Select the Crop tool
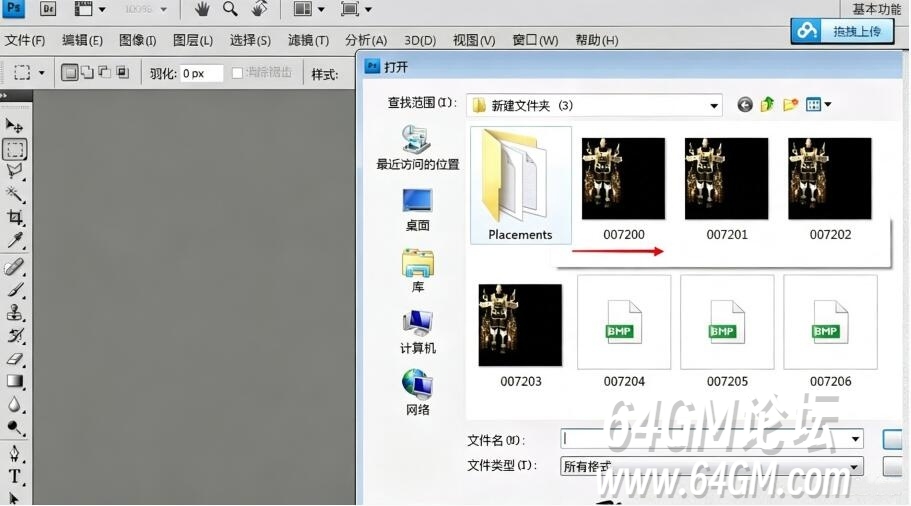The height and width of the screenshot is (506, 911). click(x=15, y=217)
